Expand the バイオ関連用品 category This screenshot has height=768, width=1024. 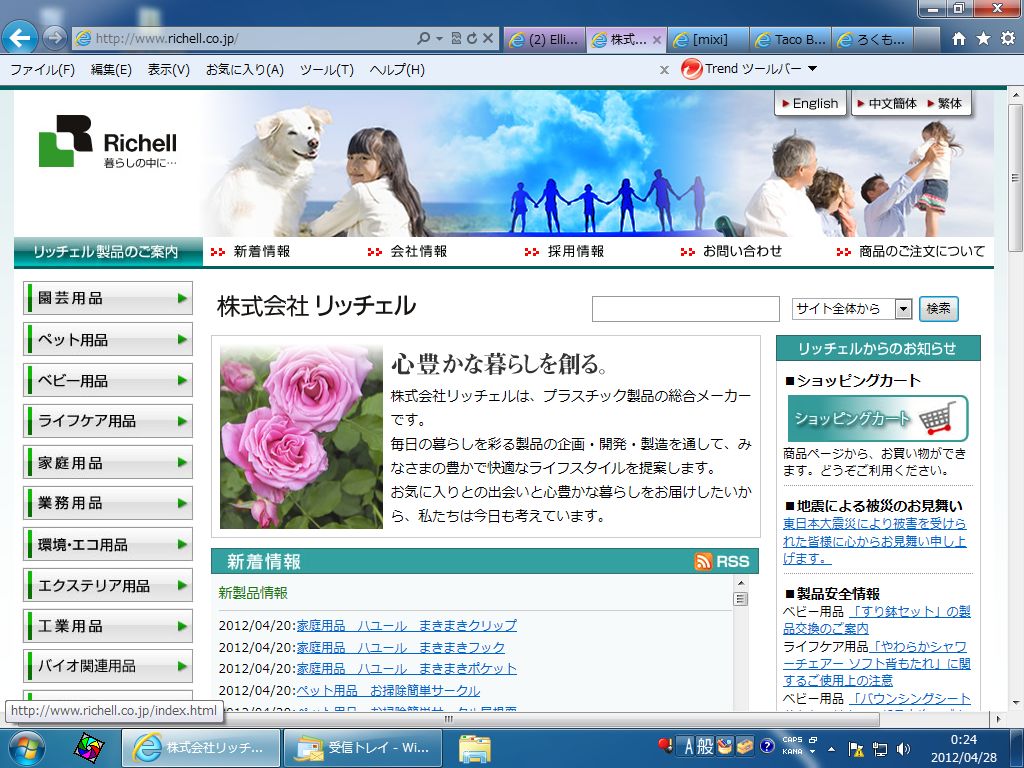108,665
